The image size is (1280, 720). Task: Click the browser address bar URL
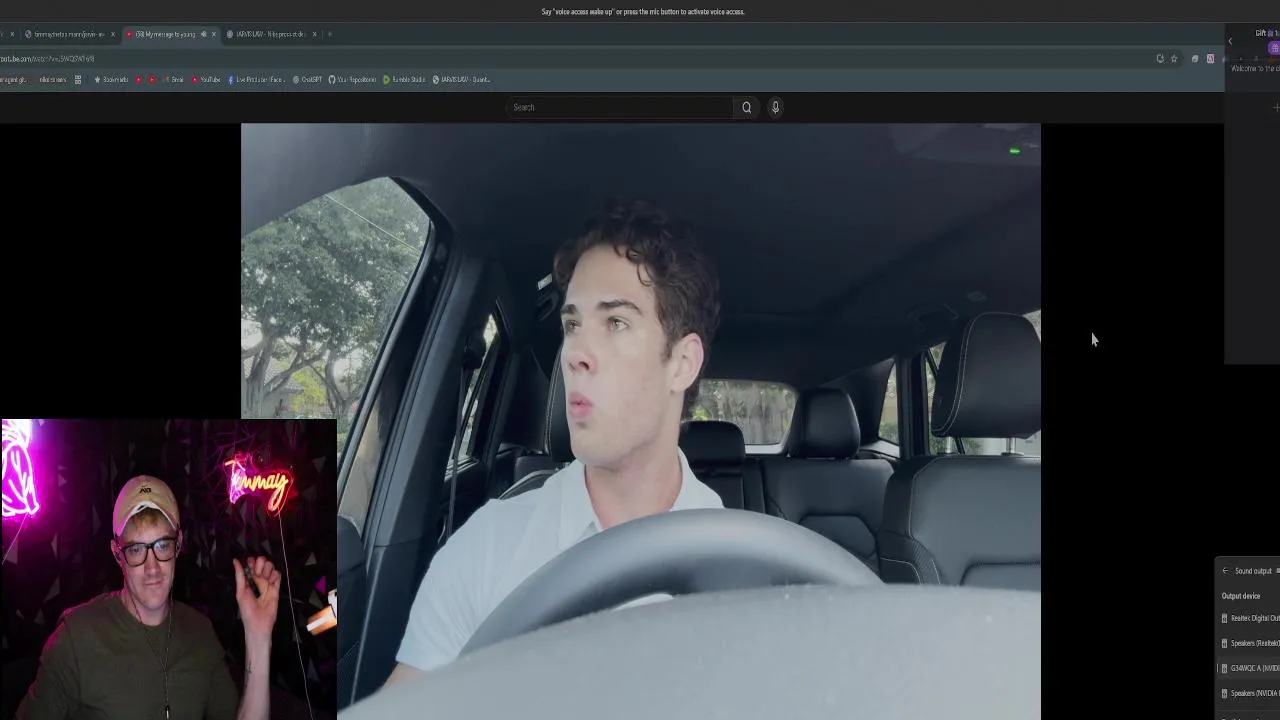pos(48,59)
